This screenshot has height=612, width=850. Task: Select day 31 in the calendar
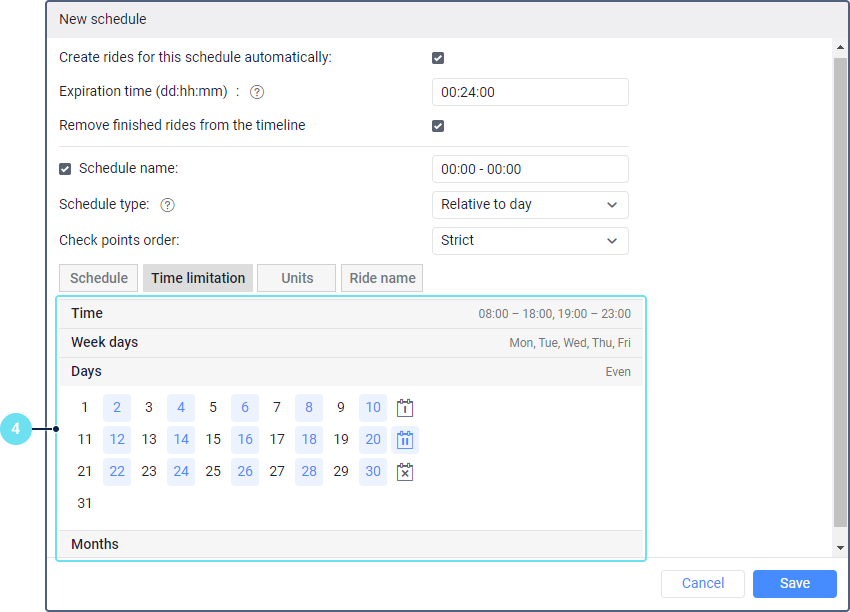(85, 503)
